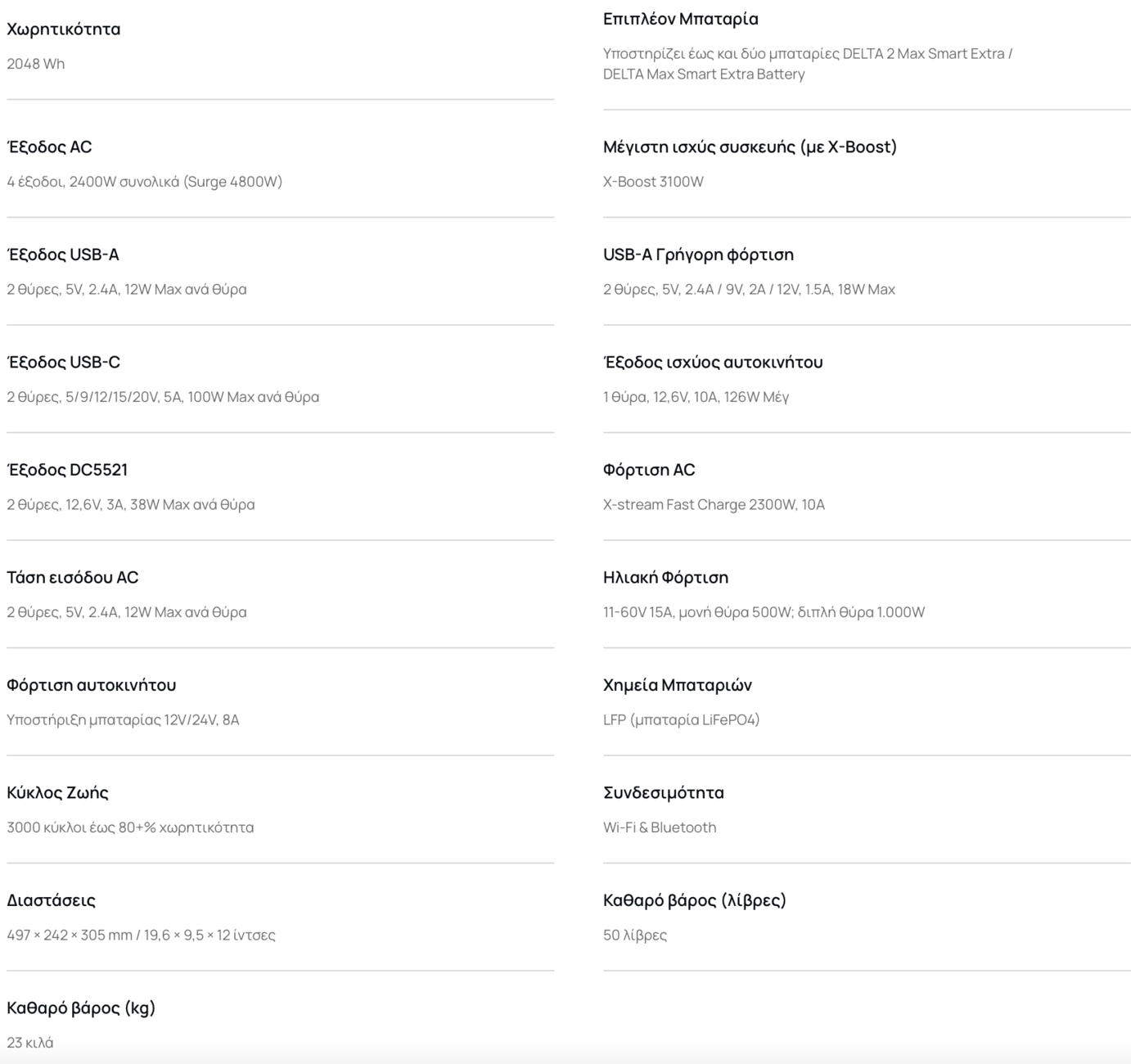This screenshot has height=1064, width=1131.
Task: Click the Ηλιακή Φόρτιση heading
Action: point(665,578)
